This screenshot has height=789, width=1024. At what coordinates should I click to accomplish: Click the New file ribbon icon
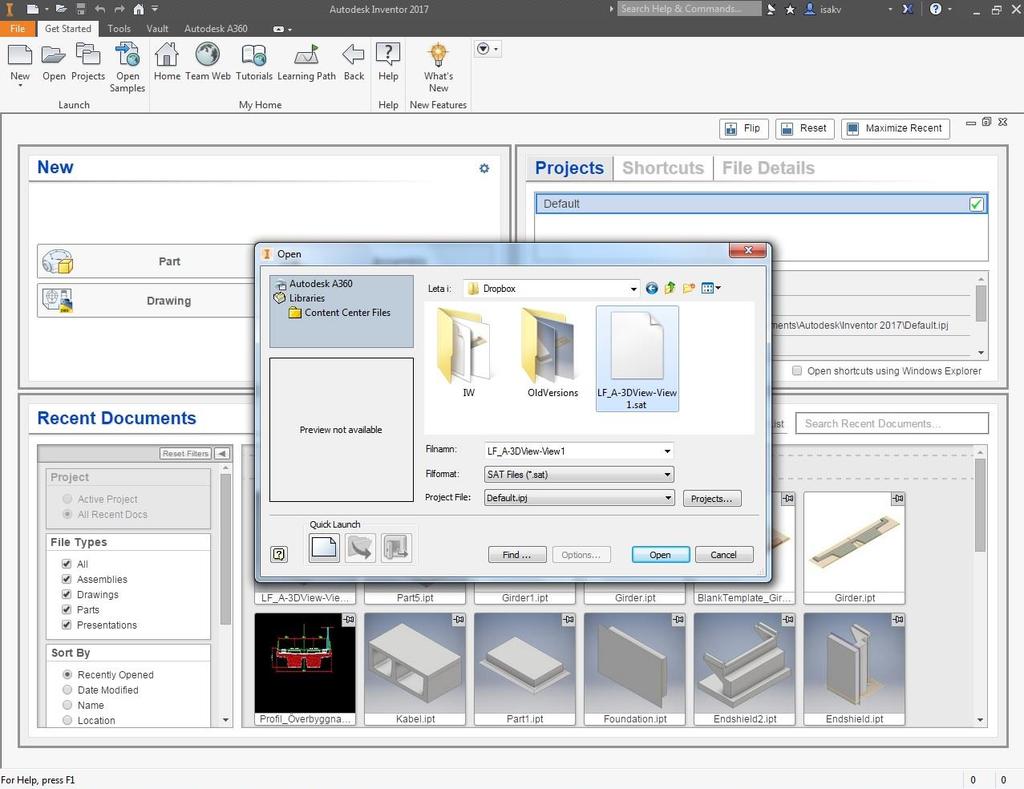(x=20, y=56)
